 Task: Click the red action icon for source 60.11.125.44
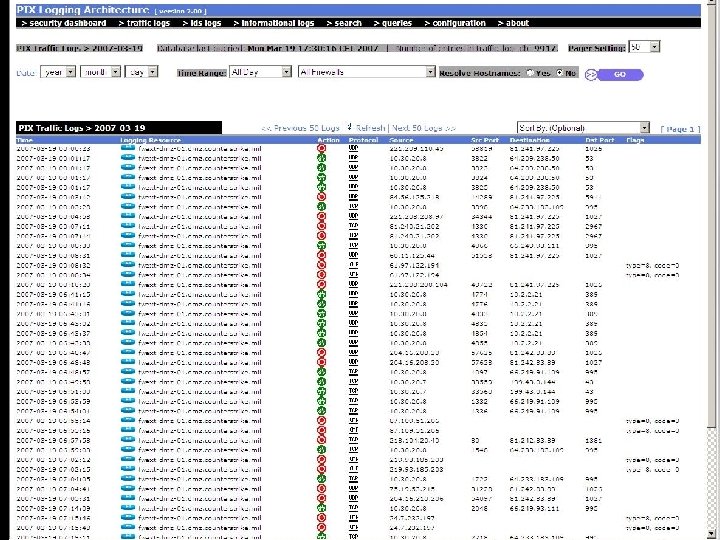(x=321, y=255)
